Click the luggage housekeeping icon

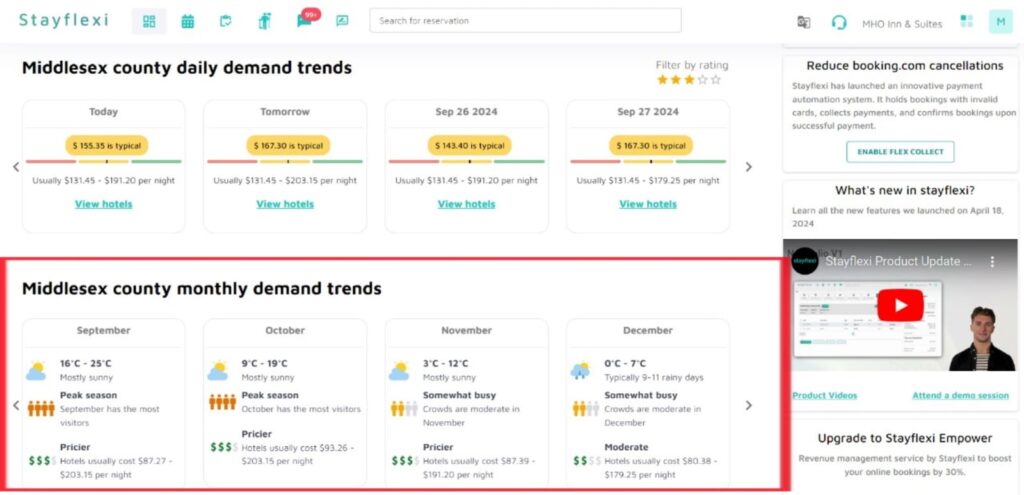point(264,21)
